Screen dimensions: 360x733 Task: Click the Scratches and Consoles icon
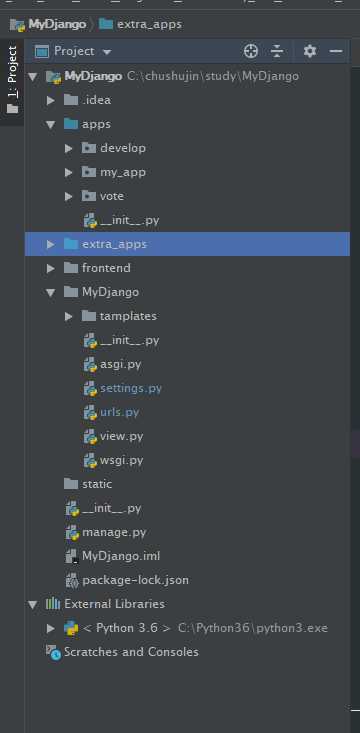[53, 652]
